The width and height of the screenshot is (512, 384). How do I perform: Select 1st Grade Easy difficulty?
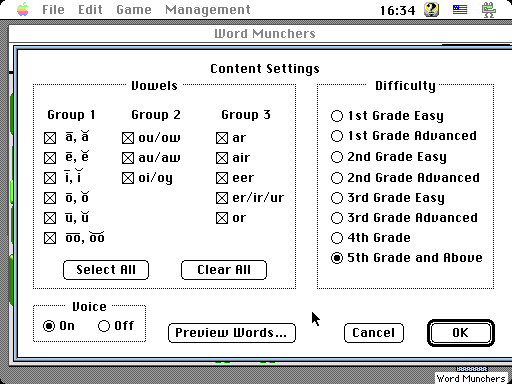pos(337,116)
